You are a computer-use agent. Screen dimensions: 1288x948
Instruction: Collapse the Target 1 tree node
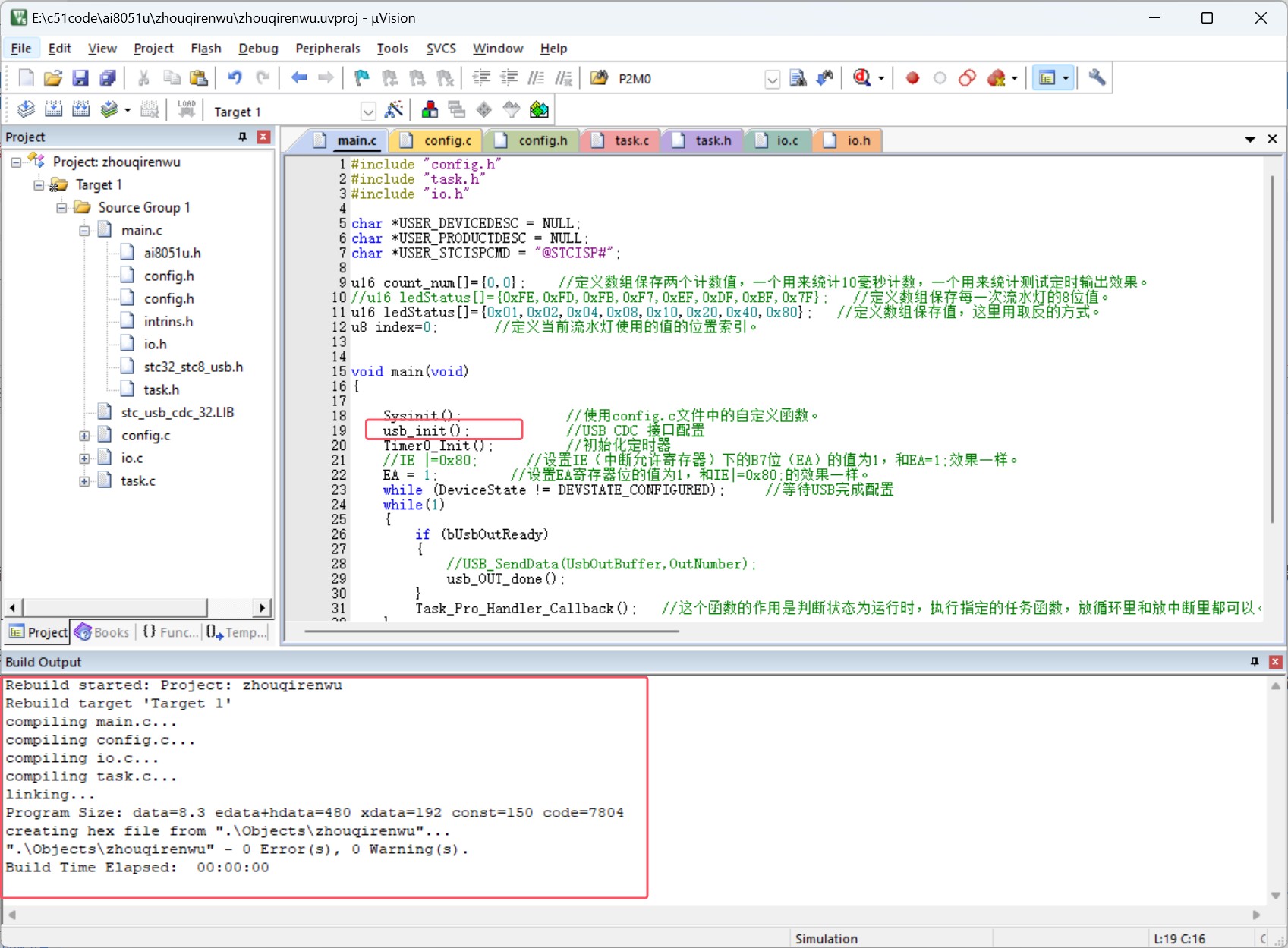pyautogui.click(x=39, y=185)
